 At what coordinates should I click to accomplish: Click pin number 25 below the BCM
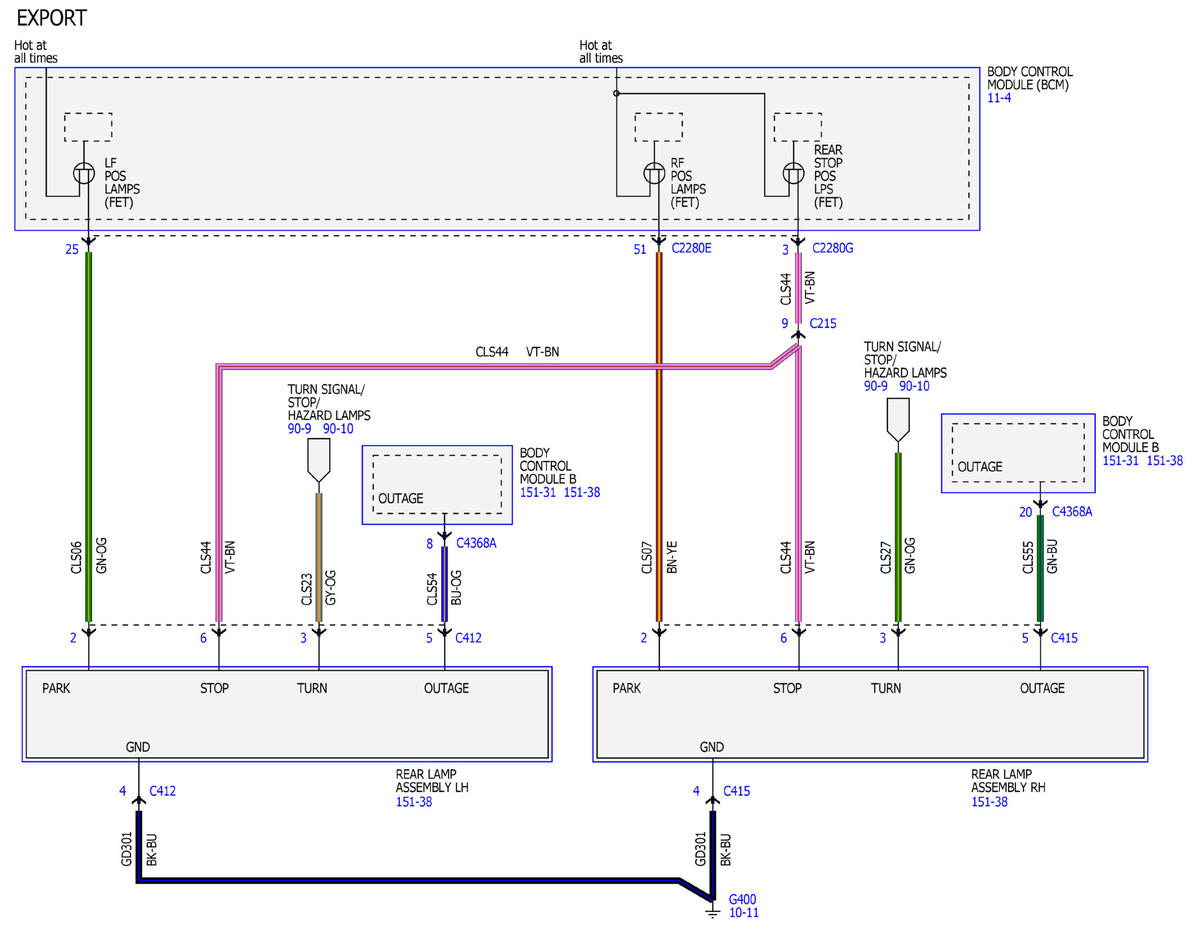(x=72, y=249)
